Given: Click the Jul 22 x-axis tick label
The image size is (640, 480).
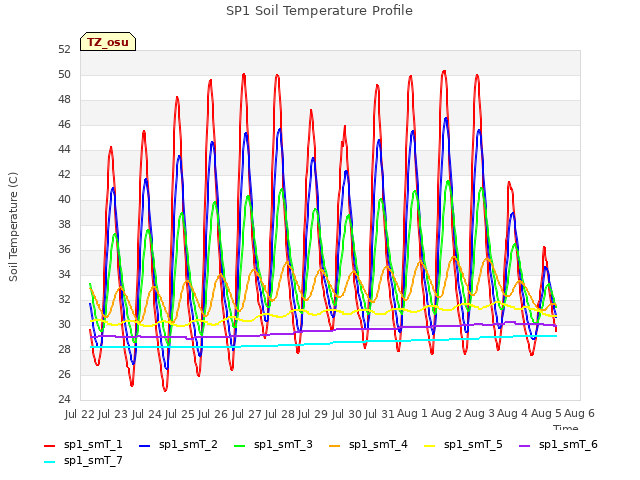Looking at the screenshot, I should point(80,414).
